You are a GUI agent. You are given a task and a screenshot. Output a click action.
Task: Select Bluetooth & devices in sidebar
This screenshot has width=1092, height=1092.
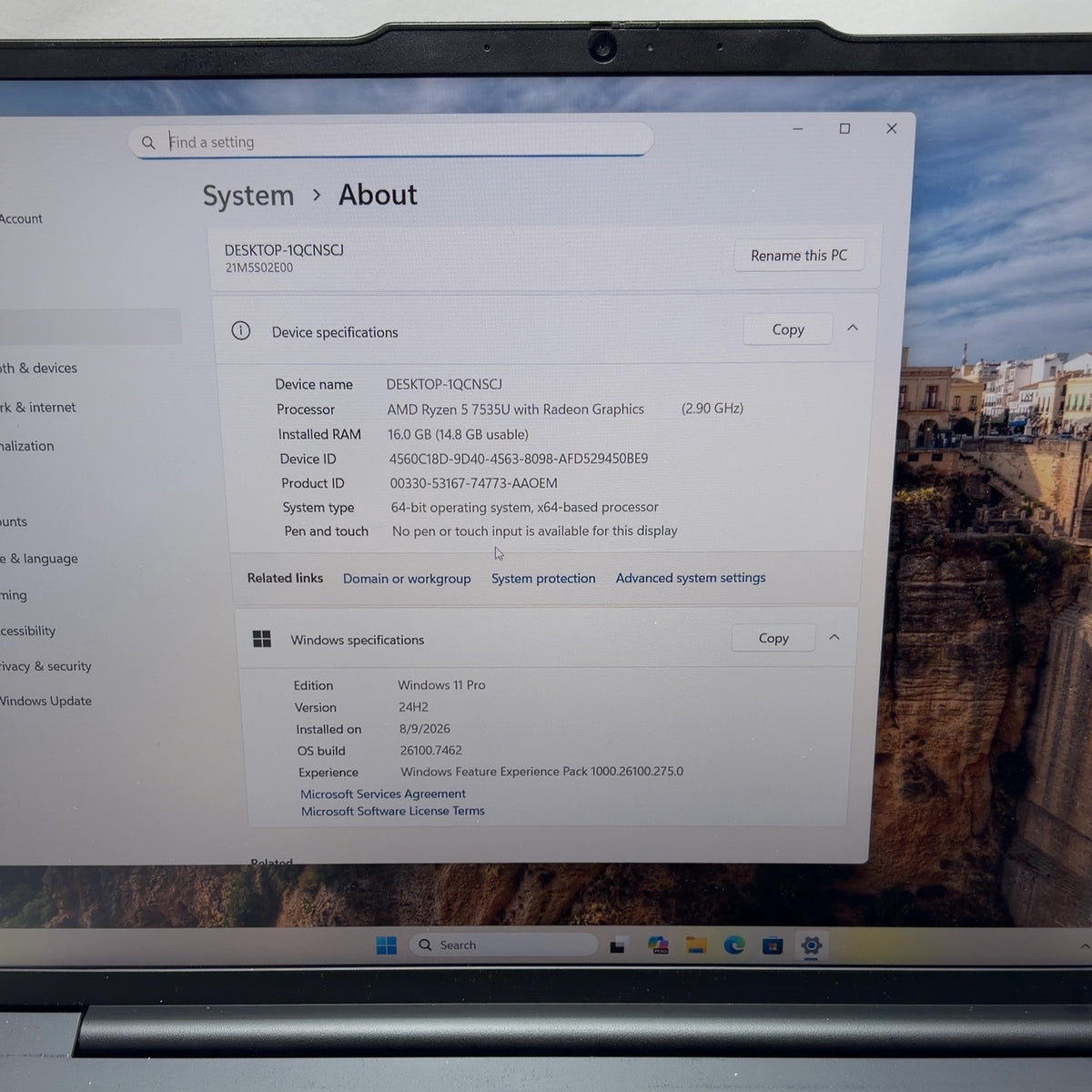(38, 369)
